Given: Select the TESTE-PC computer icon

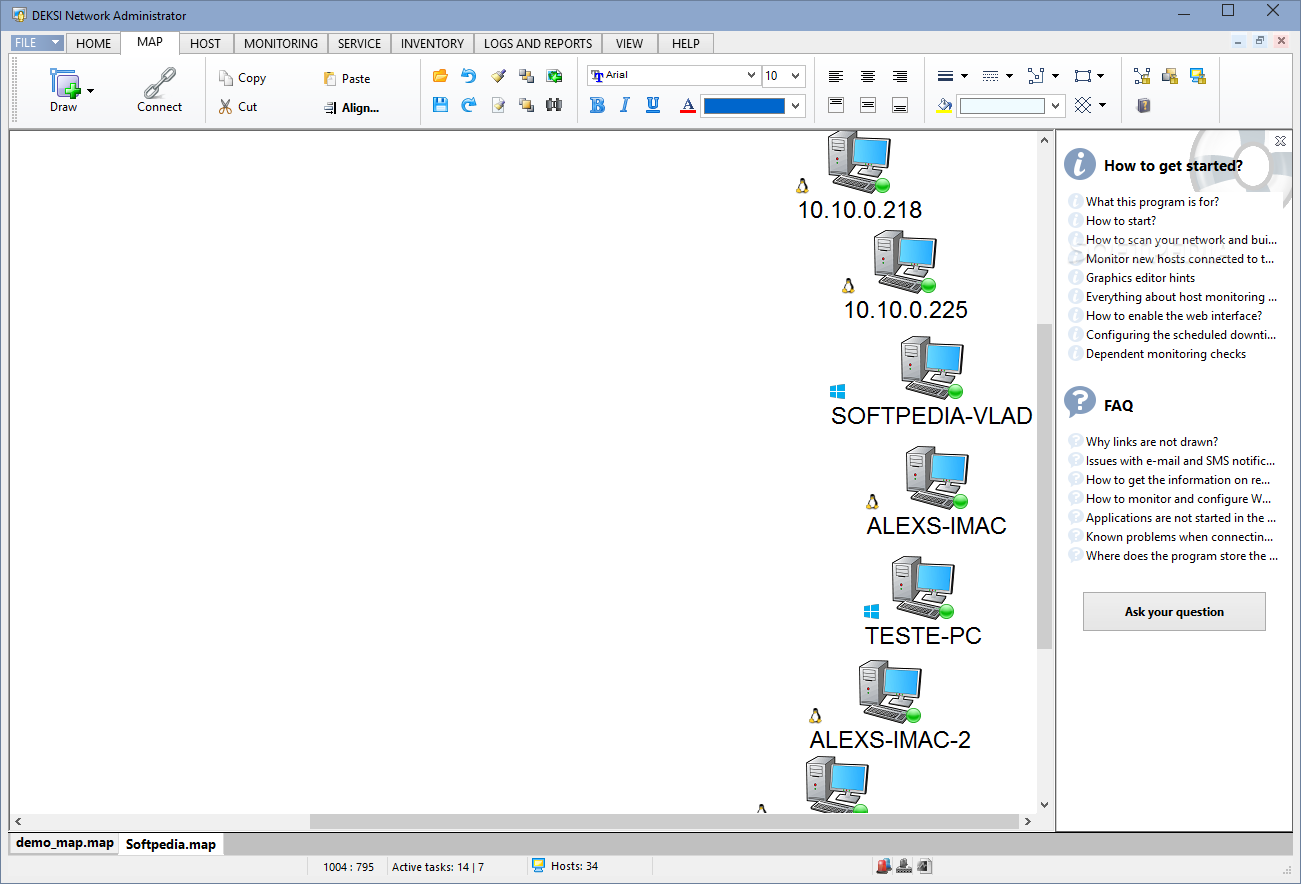Looking at the screenshot, I should click(923, 588).
